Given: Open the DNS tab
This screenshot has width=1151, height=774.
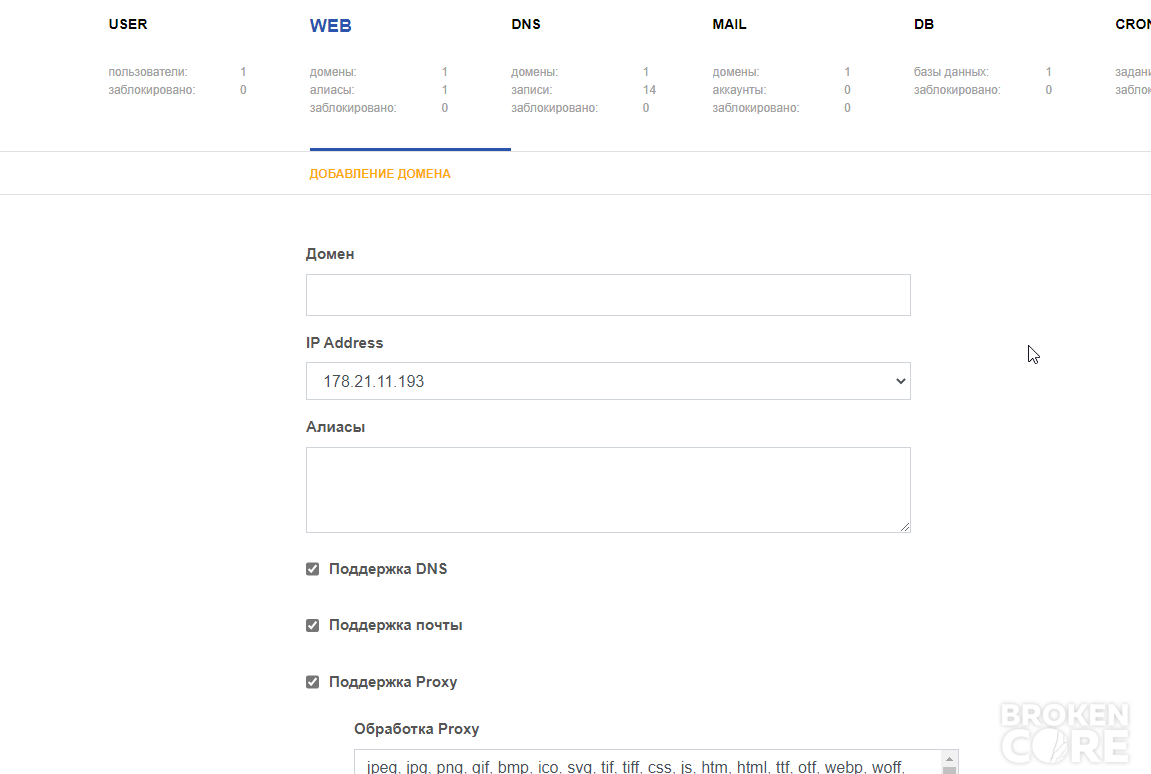Looking at the screenshot, I should (526, 24).
